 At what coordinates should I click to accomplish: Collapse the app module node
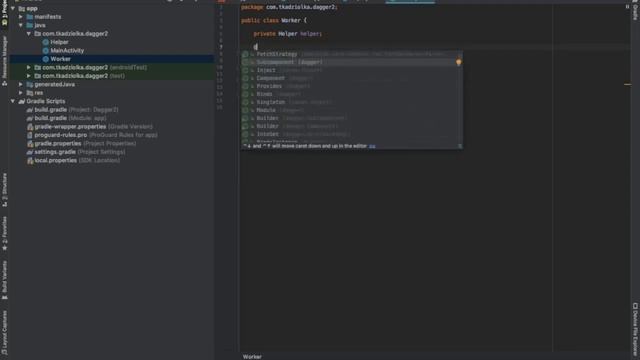13,8
